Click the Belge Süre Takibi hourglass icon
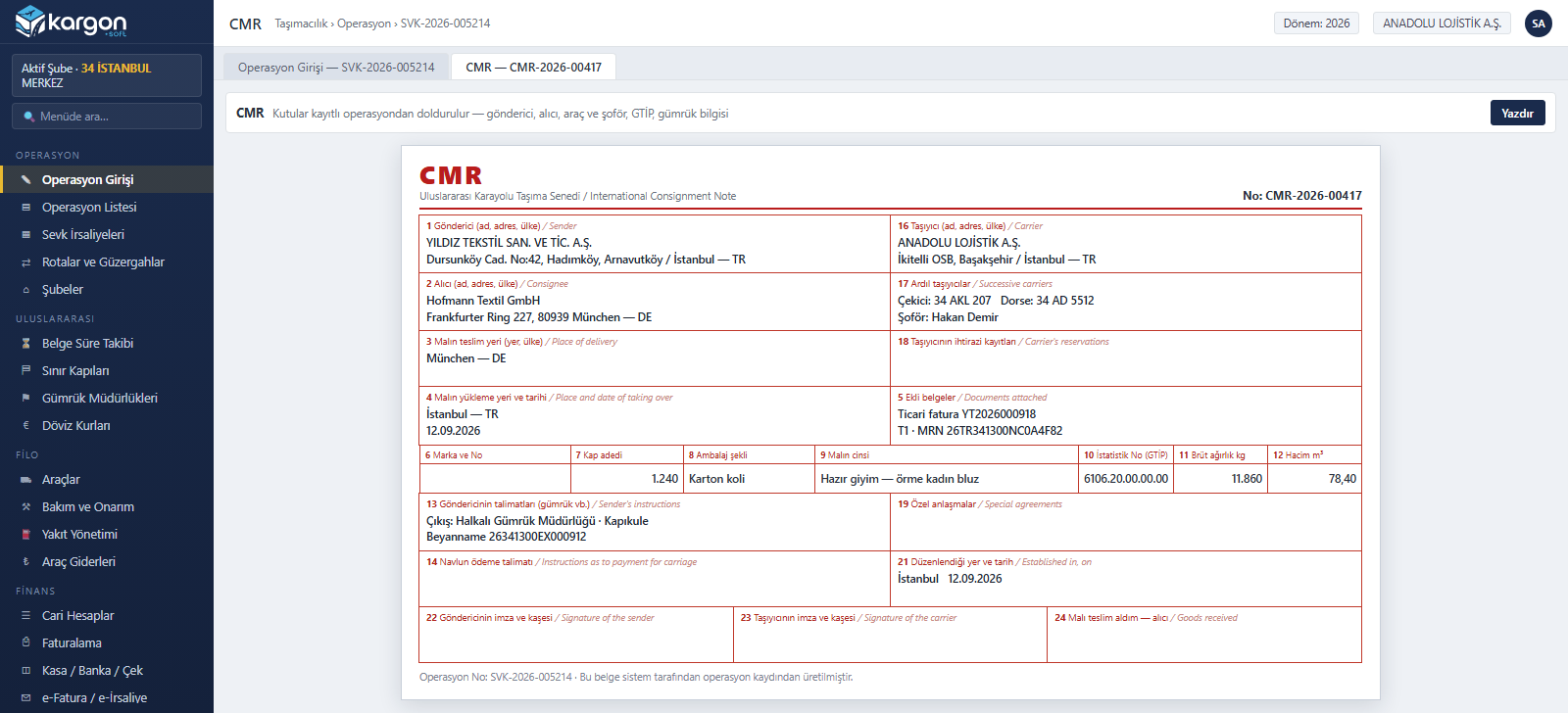This screenshot has height=713, width=1568. (x=26, y=344)
